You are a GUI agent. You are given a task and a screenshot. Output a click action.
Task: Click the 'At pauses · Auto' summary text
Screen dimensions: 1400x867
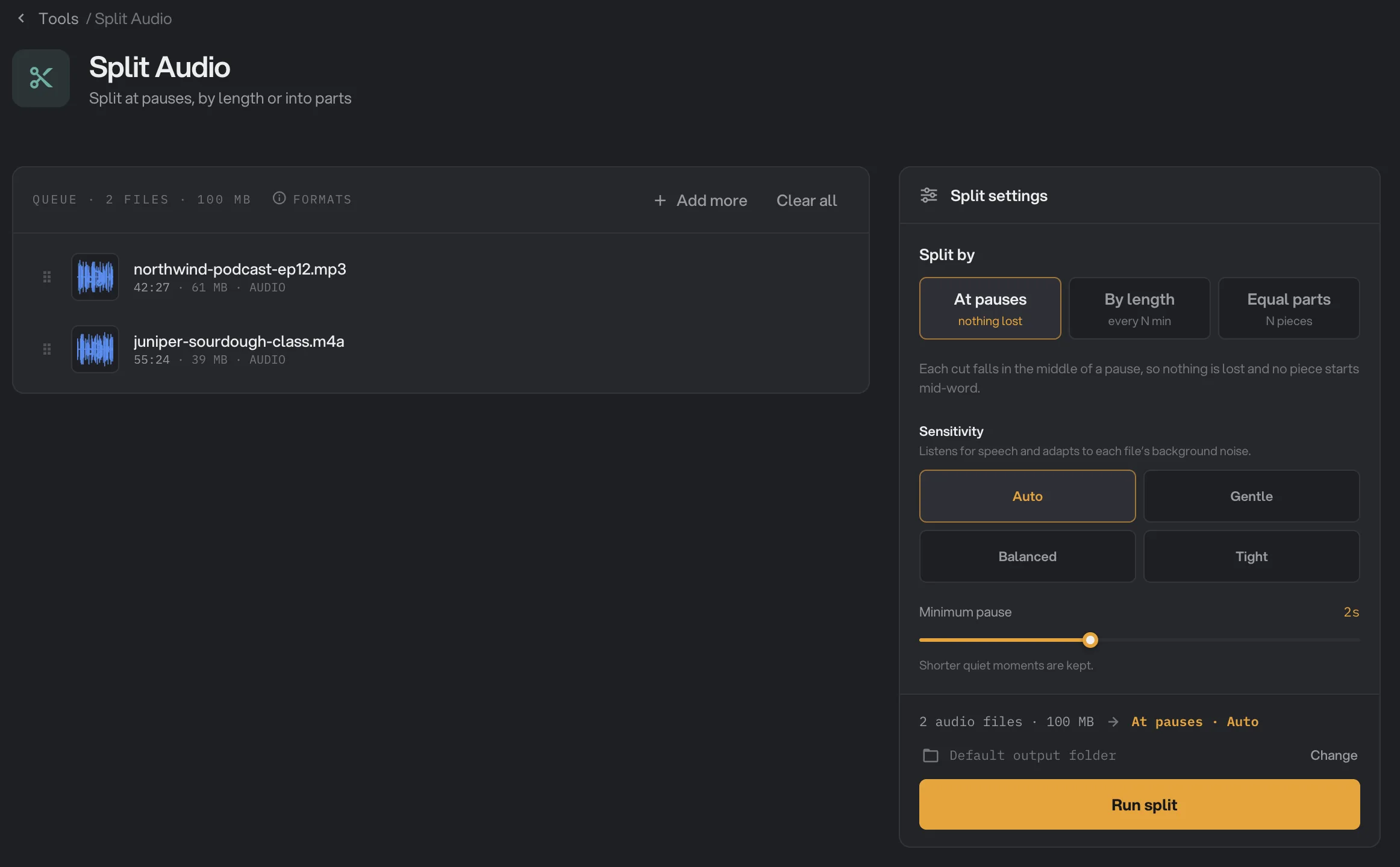pos(1195,721)
